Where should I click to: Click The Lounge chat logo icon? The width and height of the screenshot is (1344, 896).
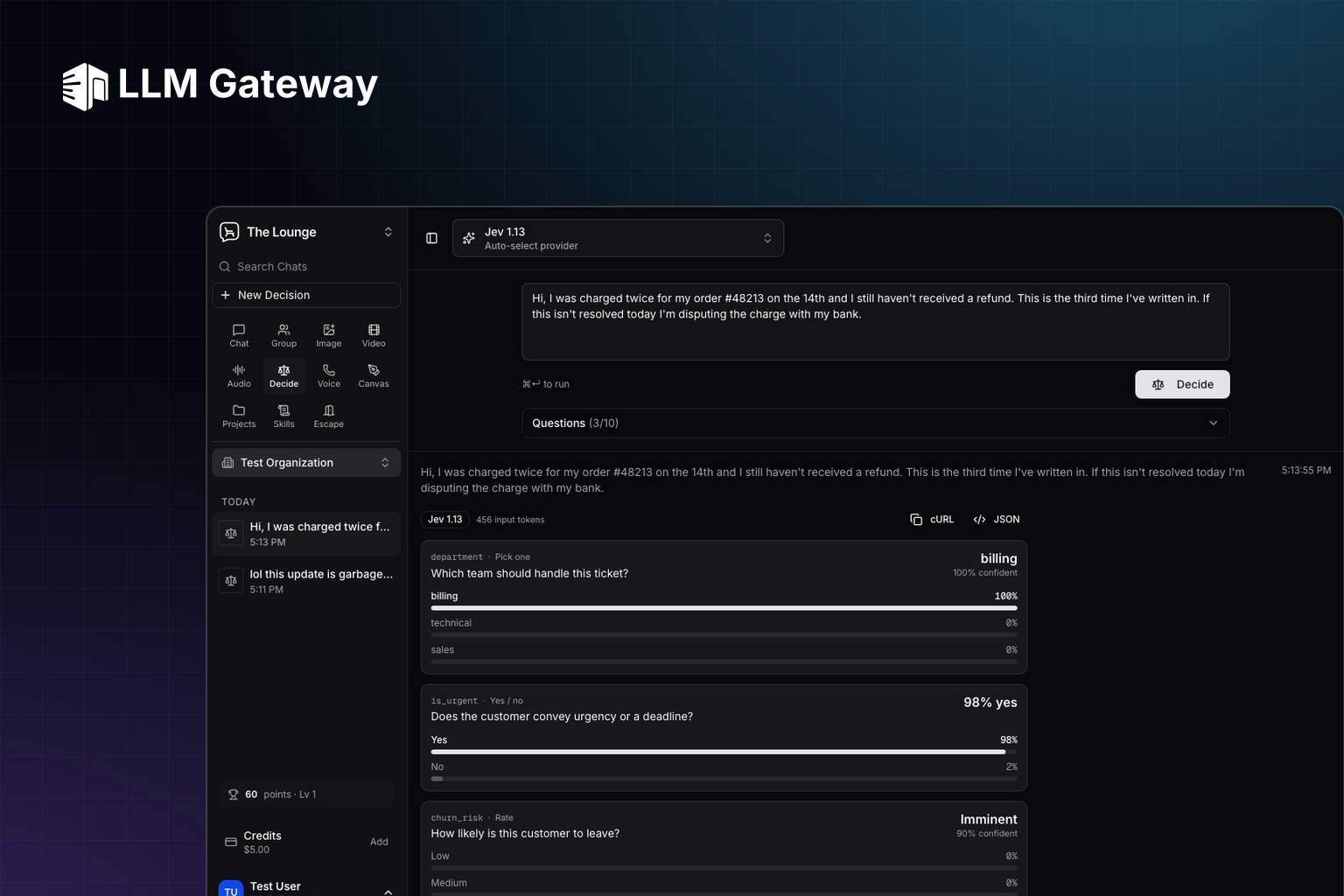229,232
